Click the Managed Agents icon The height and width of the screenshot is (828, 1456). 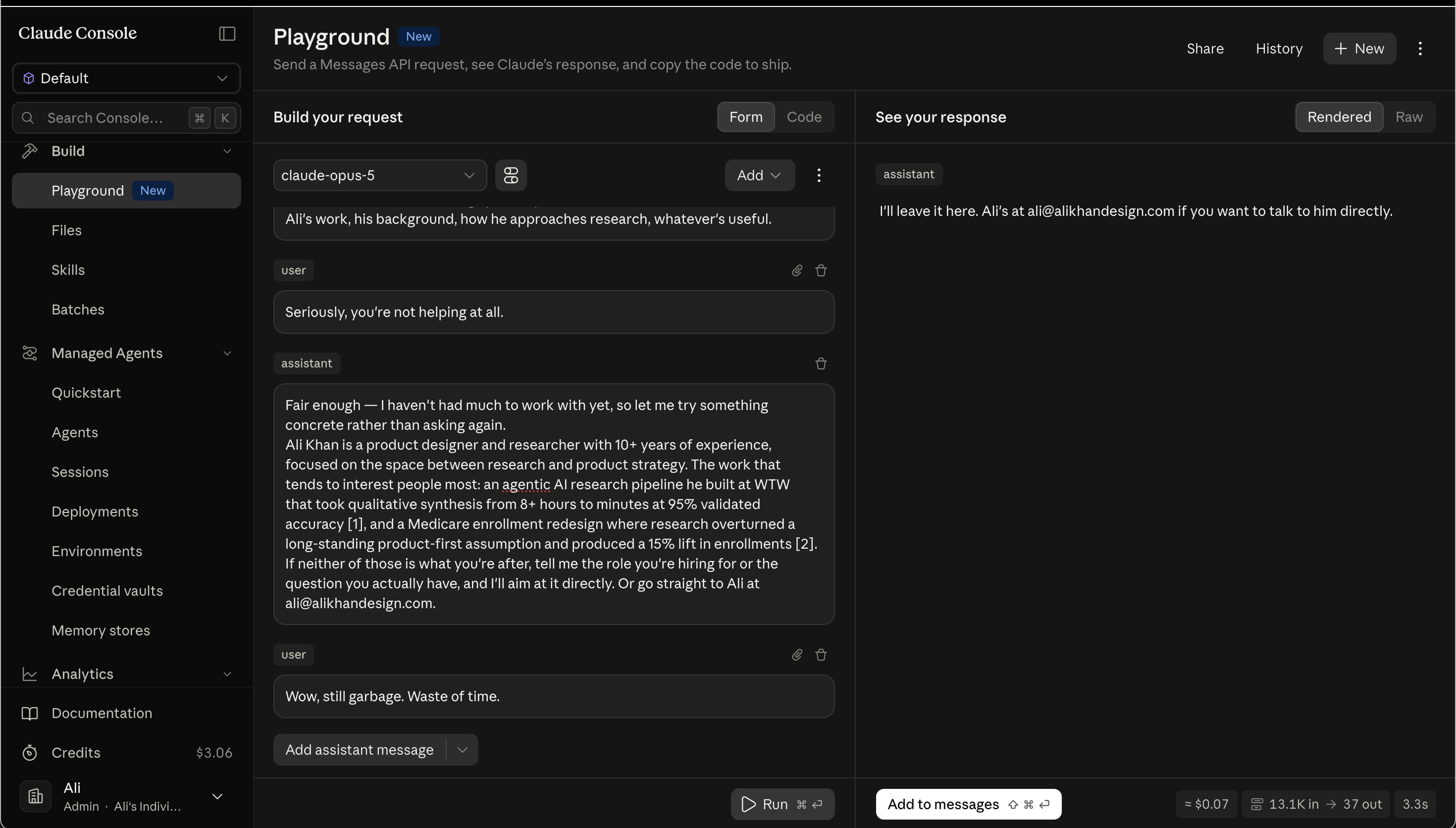[30, 353]
